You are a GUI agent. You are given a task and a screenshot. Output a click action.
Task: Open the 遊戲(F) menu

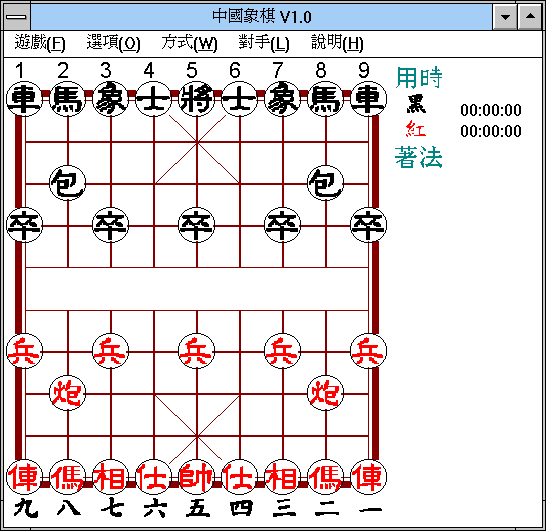40,43
